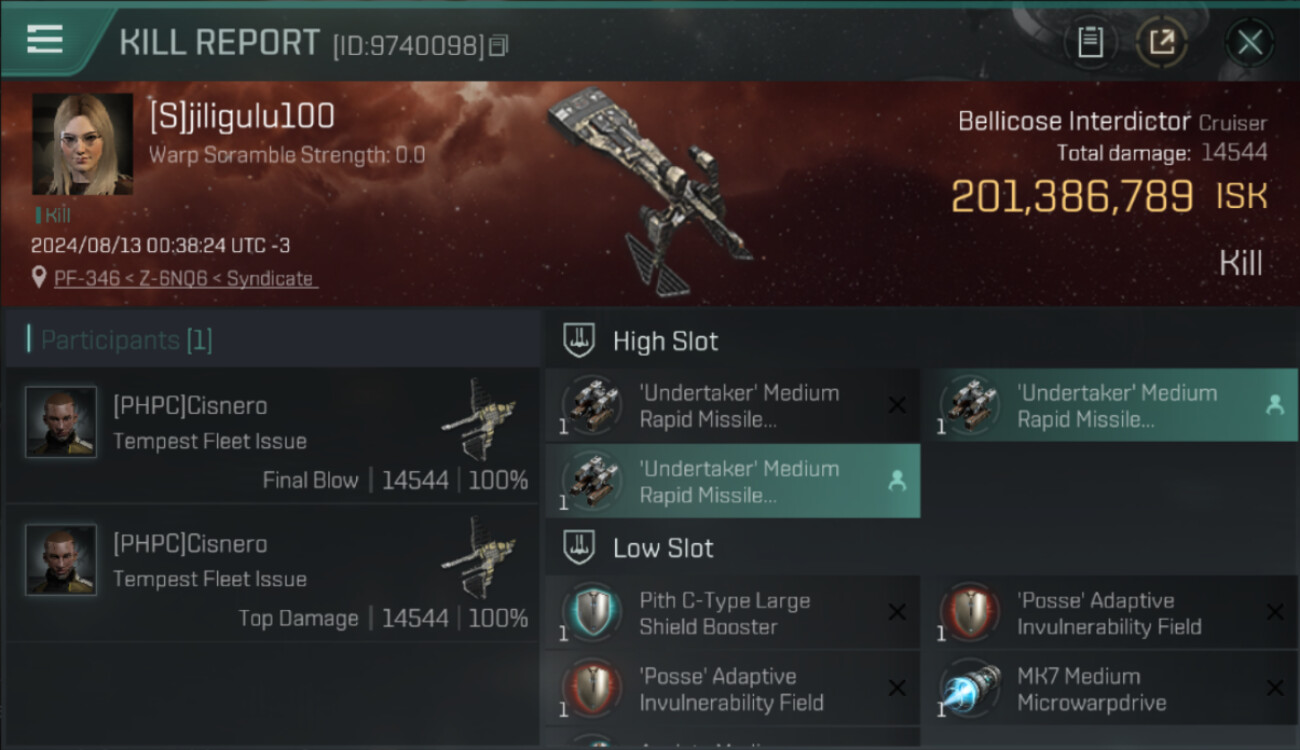Select destroyed 'Undertaker' Rapid Missile launcher
The width and height of the screenshot is (1300, 750).
coord(732,405)
